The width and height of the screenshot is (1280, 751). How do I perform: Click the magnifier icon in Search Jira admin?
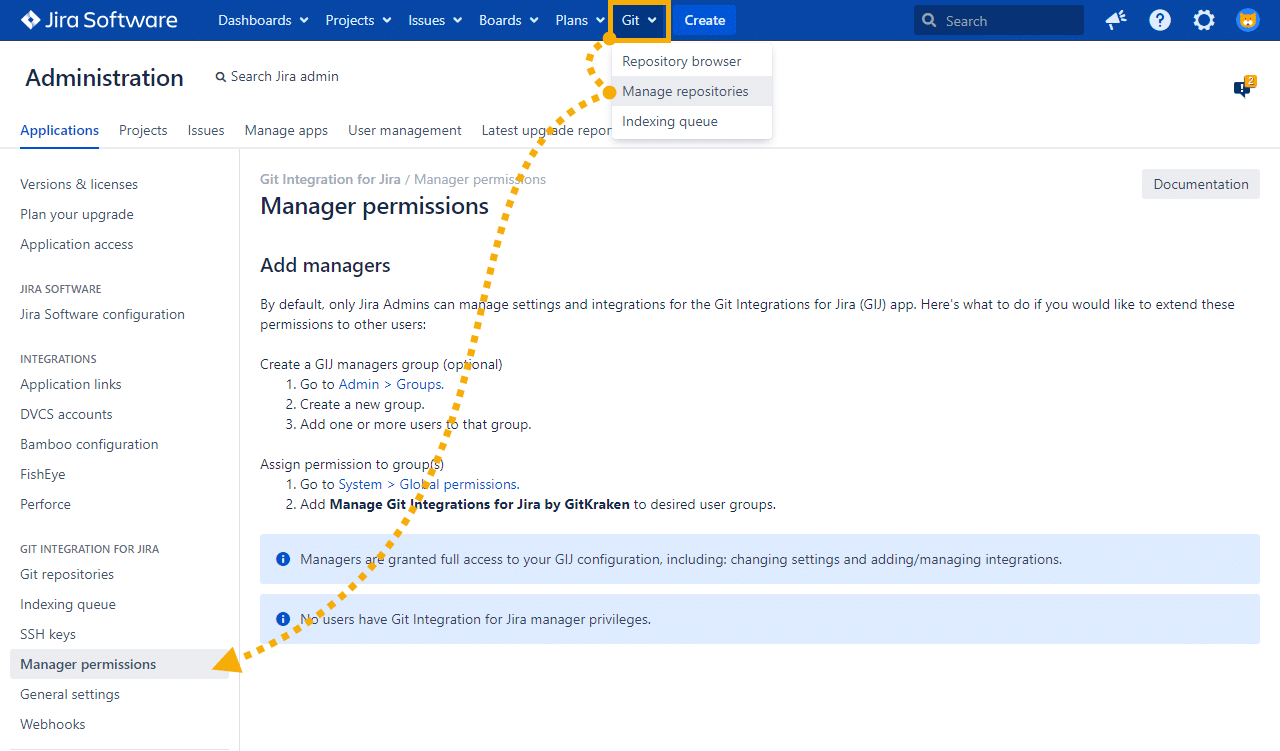click(x=221, y=77)
